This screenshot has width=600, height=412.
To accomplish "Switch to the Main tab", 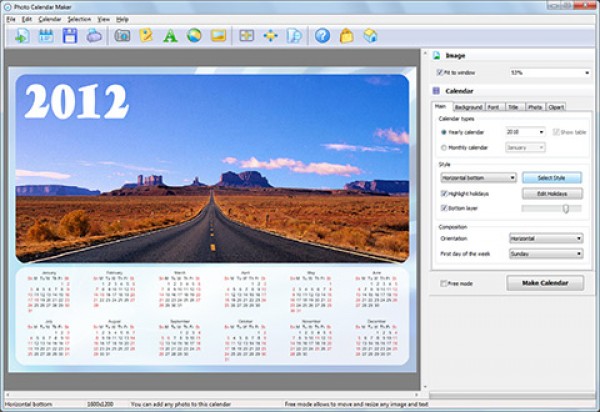I will tap(441, 106).
